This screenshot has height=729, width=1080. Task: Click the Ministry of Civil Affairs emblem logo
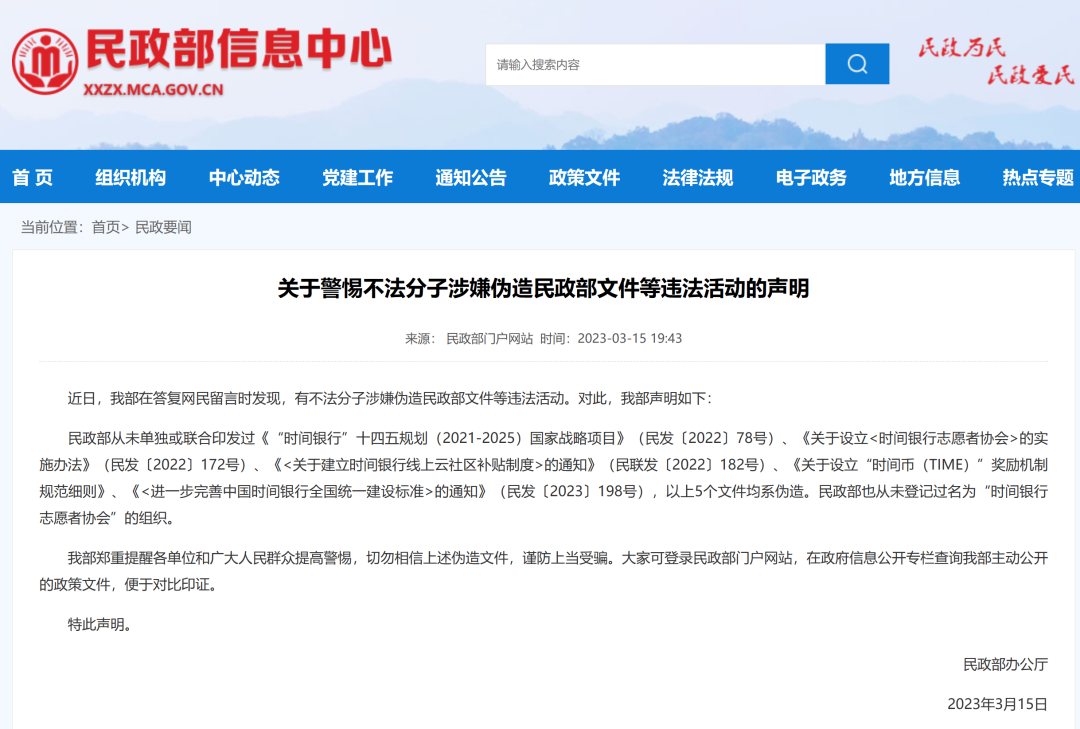(x=44, y=62)
